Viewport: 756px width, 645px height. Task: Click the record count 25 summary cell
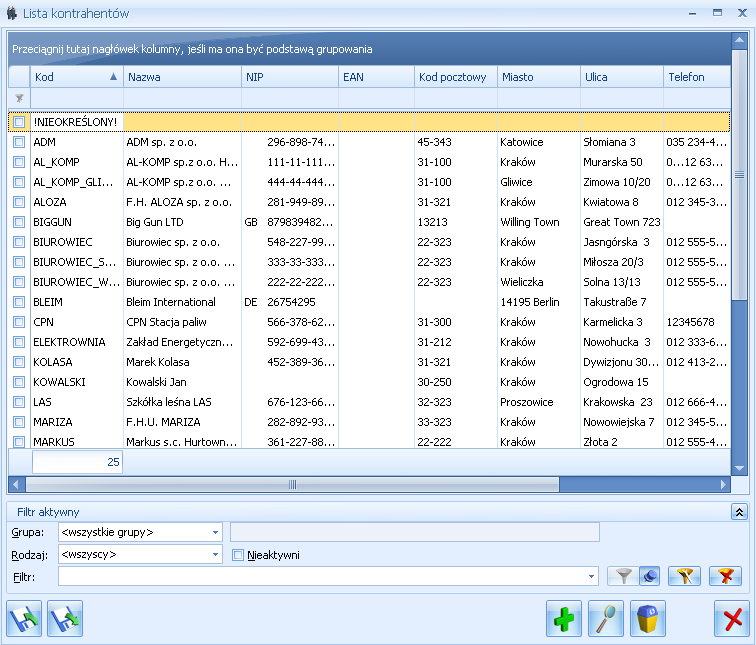(77, 462)
